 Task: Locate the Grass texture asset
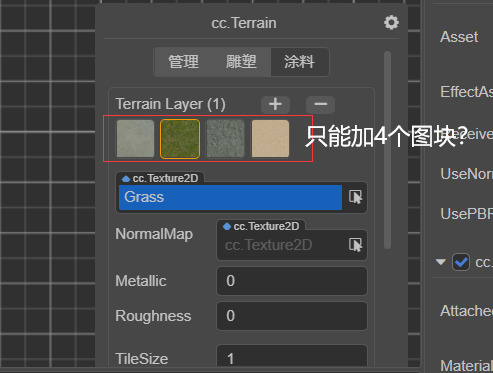tap(355, 197)
